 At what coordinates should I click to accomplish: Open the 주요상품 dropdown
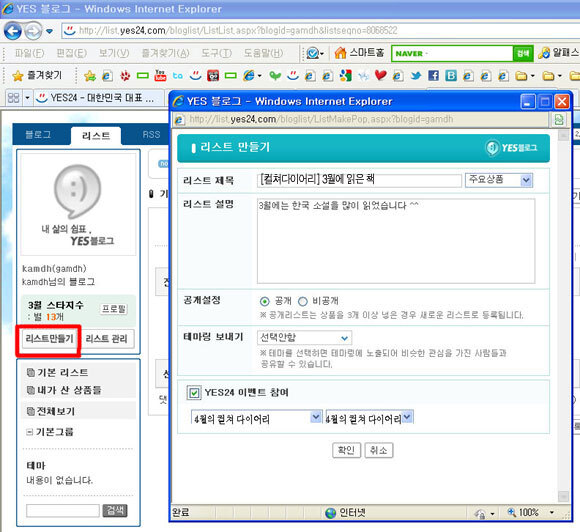point(499,180)
